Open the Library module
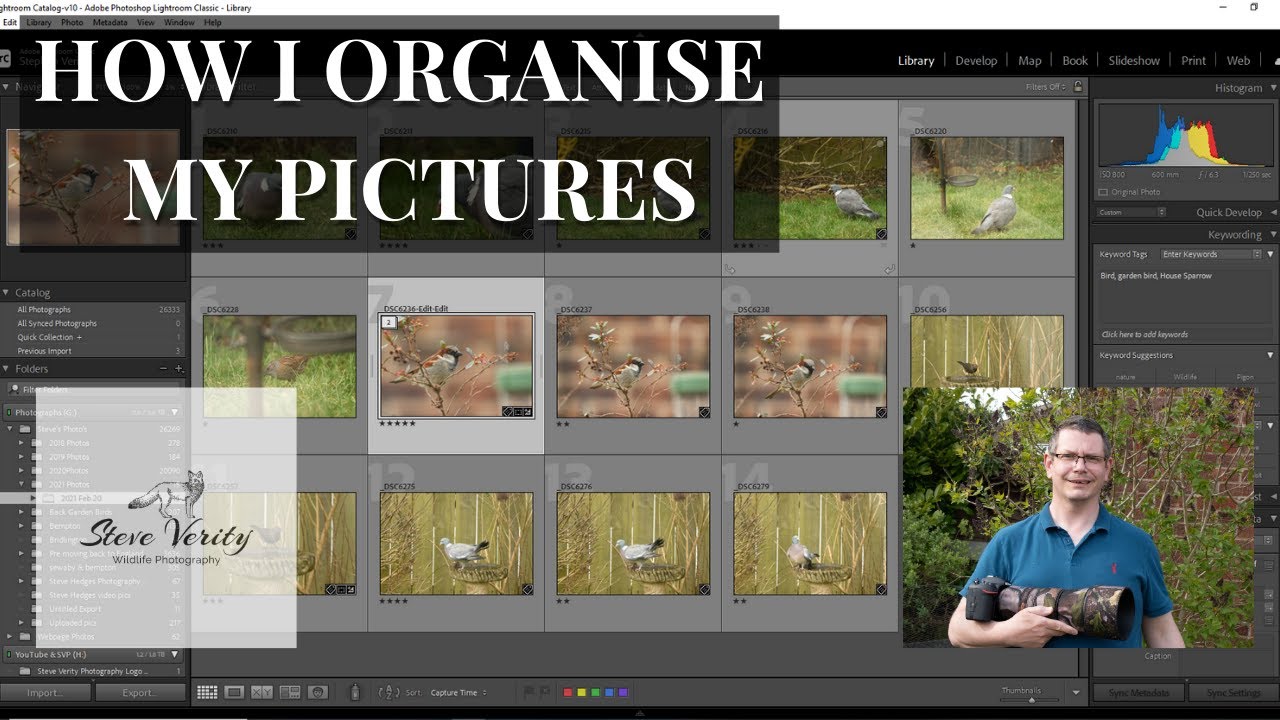This screenshot has height=720, width=1280. pyautogui.click(x=916, y=60)
